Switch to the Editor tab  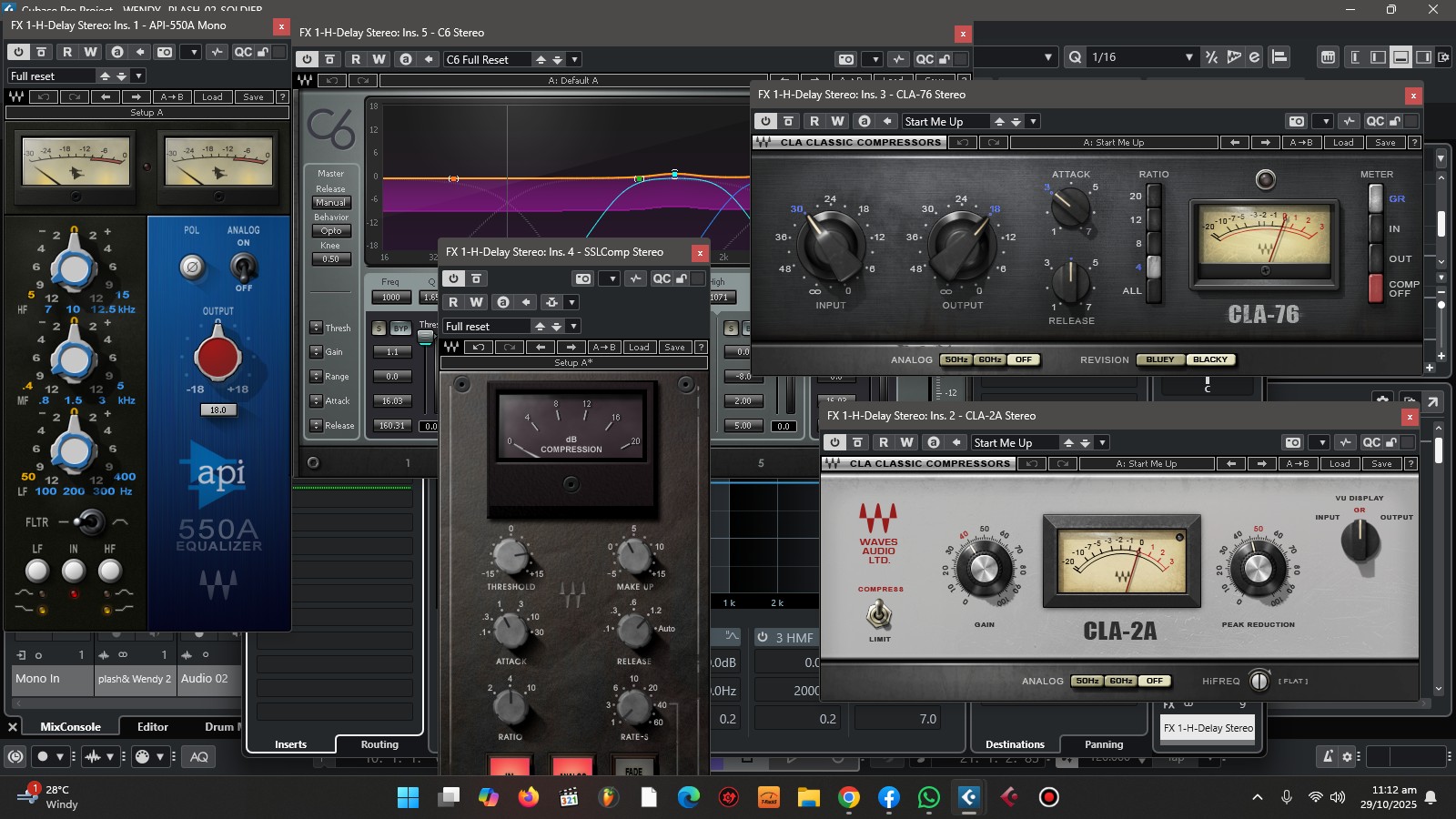153,726
